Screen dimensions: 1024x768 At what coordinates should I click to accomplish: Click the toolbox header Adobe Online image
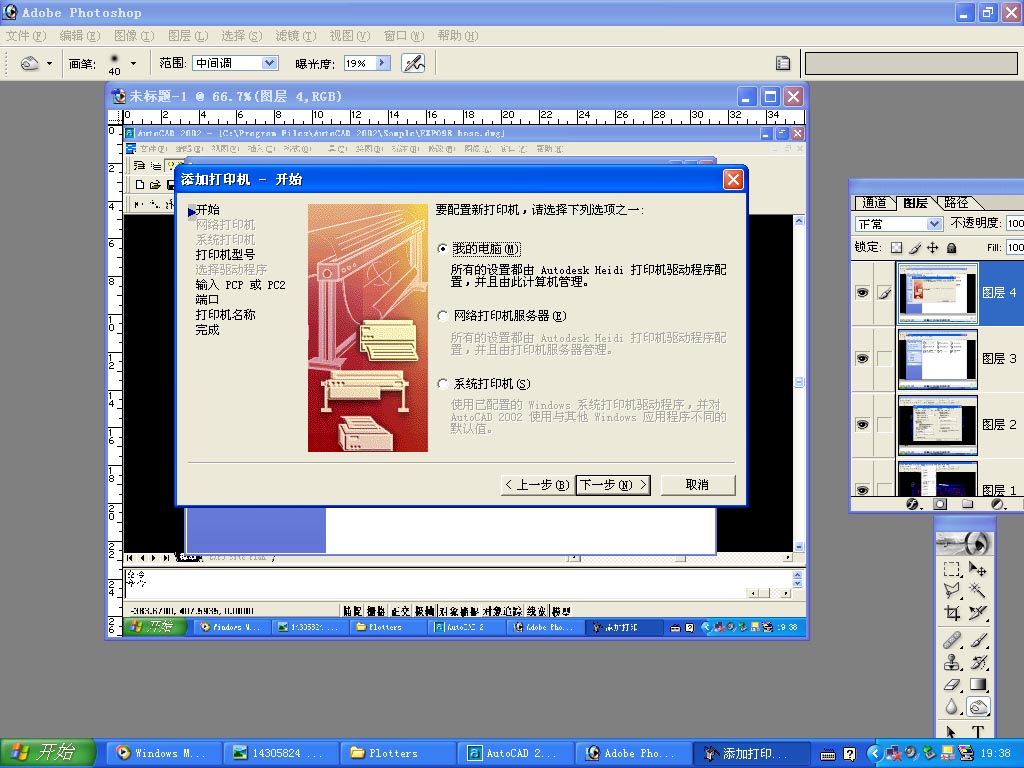(965, 542)
